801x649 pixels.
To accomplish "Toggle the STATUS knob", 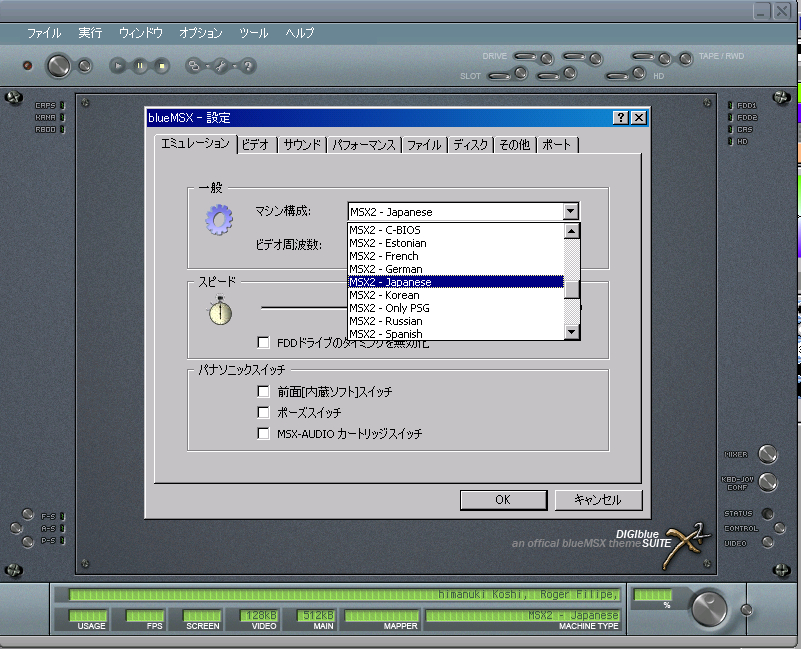I will 767,513.
